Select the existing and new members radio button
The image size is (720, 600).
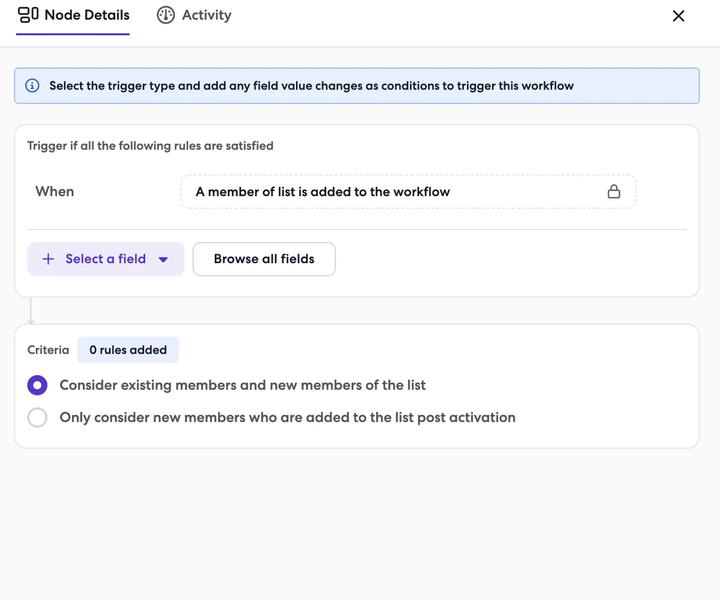point(37,385)
